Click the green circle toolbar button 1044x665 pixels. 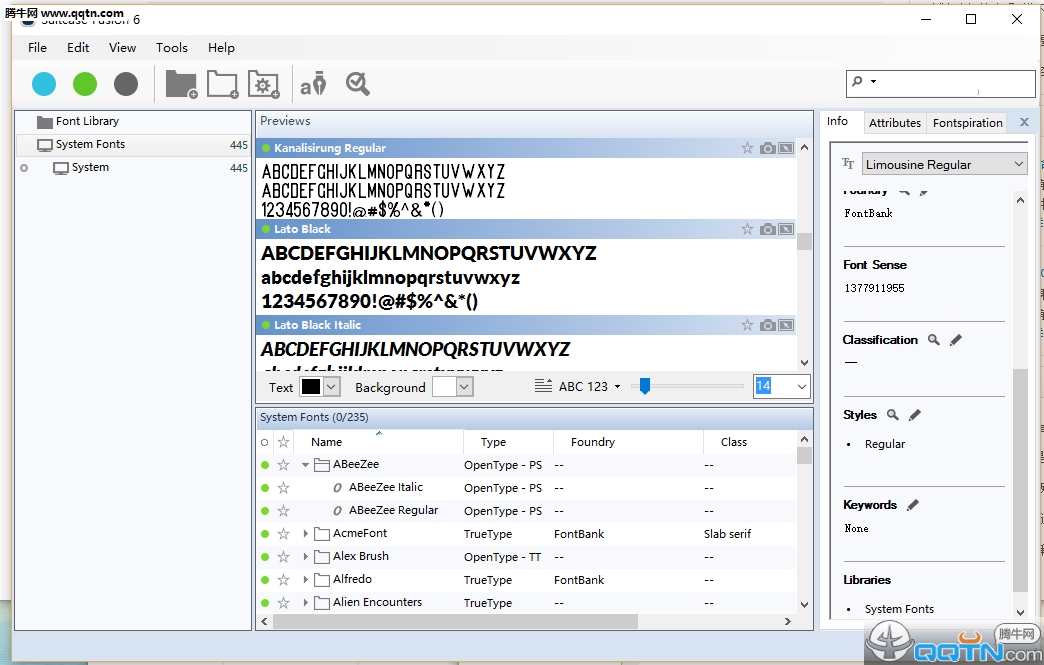tap(85, 84)
